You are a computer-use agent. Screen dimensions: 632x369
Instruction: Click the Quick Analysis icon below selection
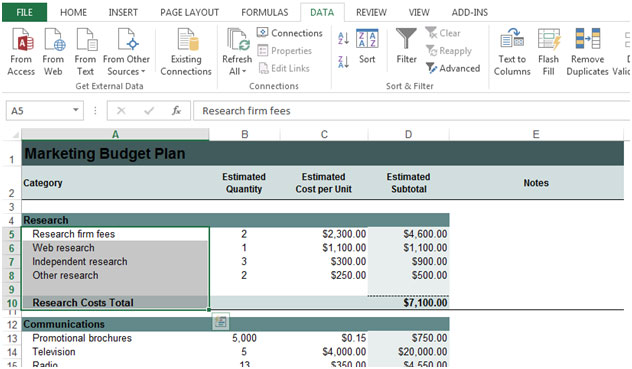[220, 321]
